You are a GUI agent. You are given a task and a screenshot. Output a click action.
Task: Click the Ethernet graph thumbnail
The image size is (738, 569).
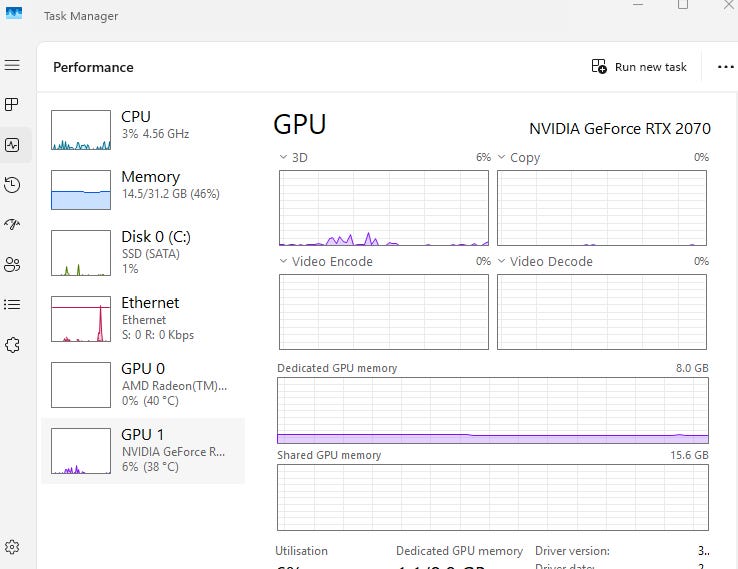(x=81, y=319)
